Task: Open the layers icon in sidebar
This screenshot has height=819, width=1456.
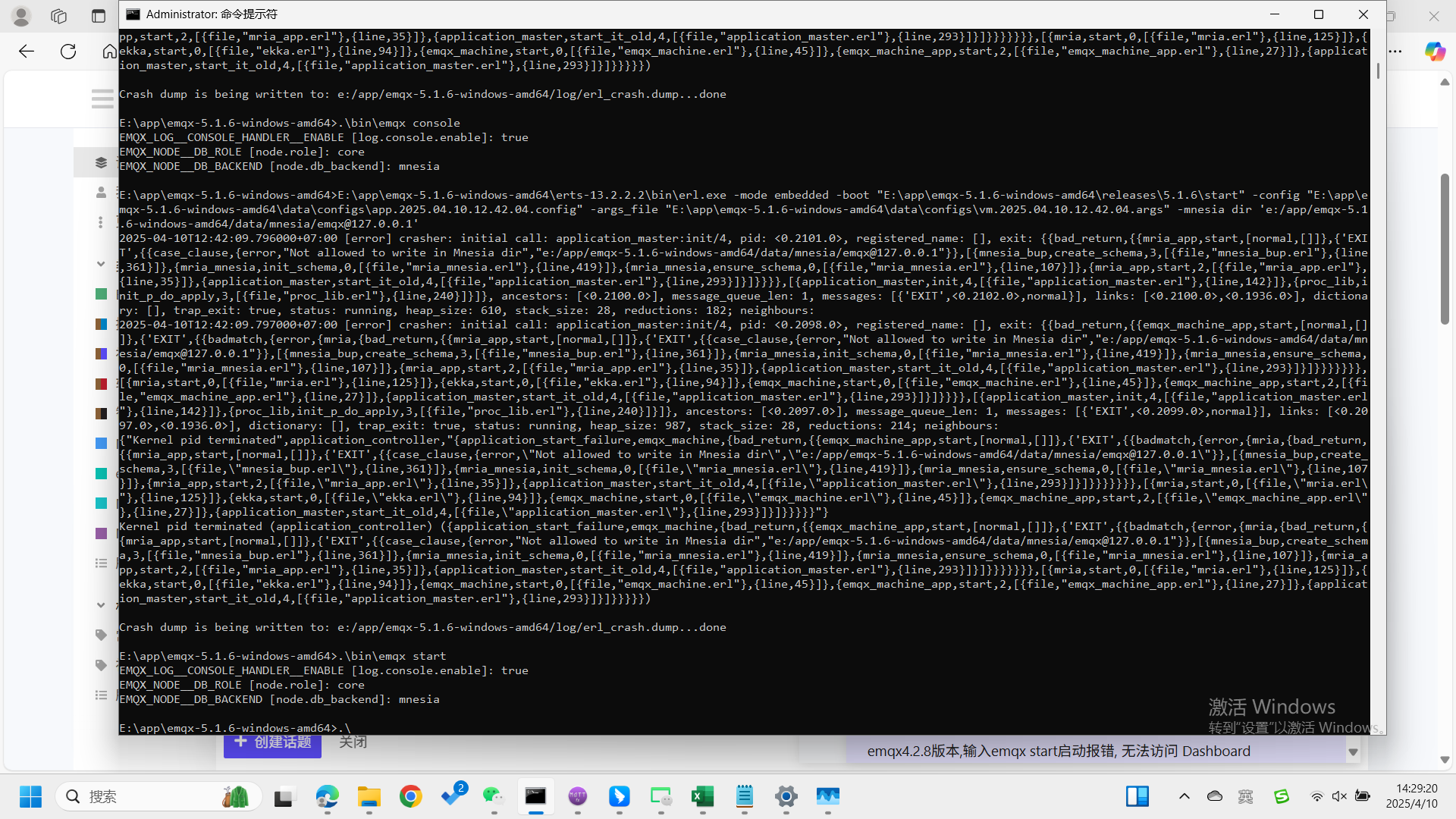Action: [x=101, y=162]
